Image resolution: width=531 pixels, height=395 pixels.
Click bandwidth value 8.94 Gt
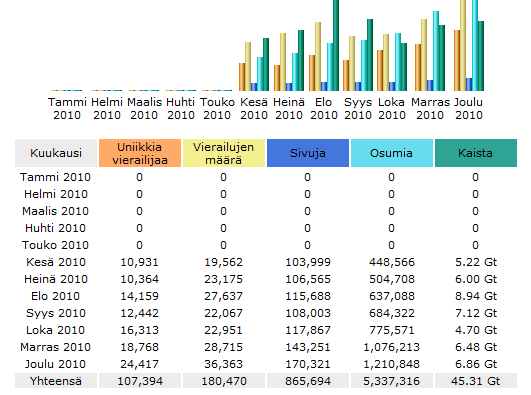point(476,296)
